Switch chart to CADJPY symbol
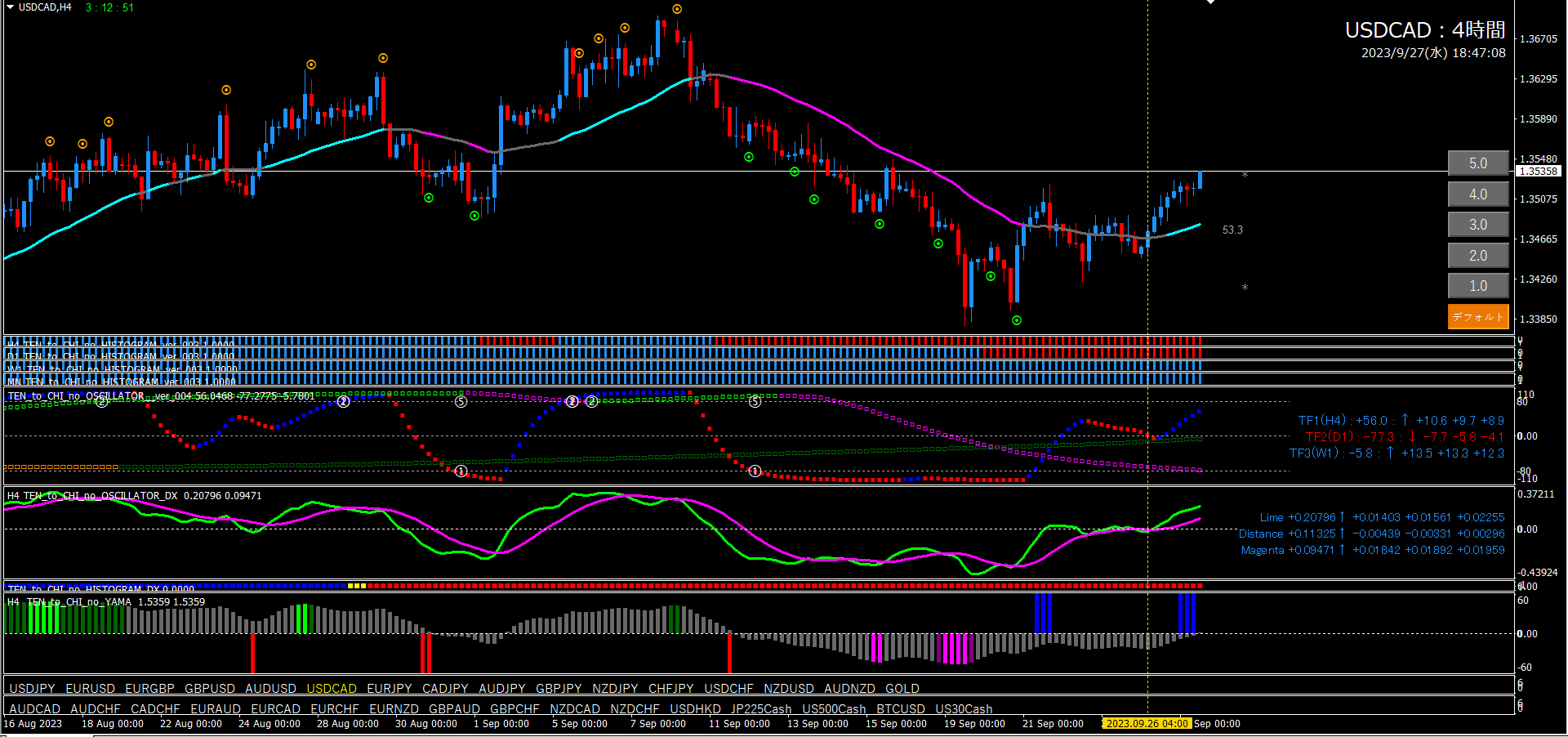 [445, 689]
